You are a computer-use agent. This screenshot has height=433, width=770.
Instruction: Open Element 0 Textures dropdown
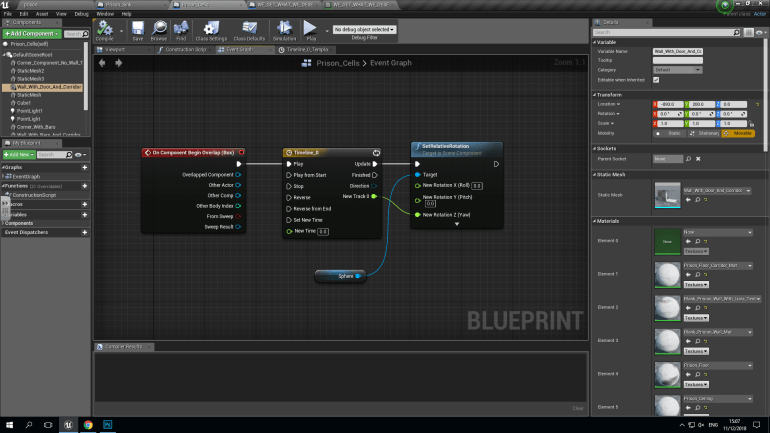[696, 251]
